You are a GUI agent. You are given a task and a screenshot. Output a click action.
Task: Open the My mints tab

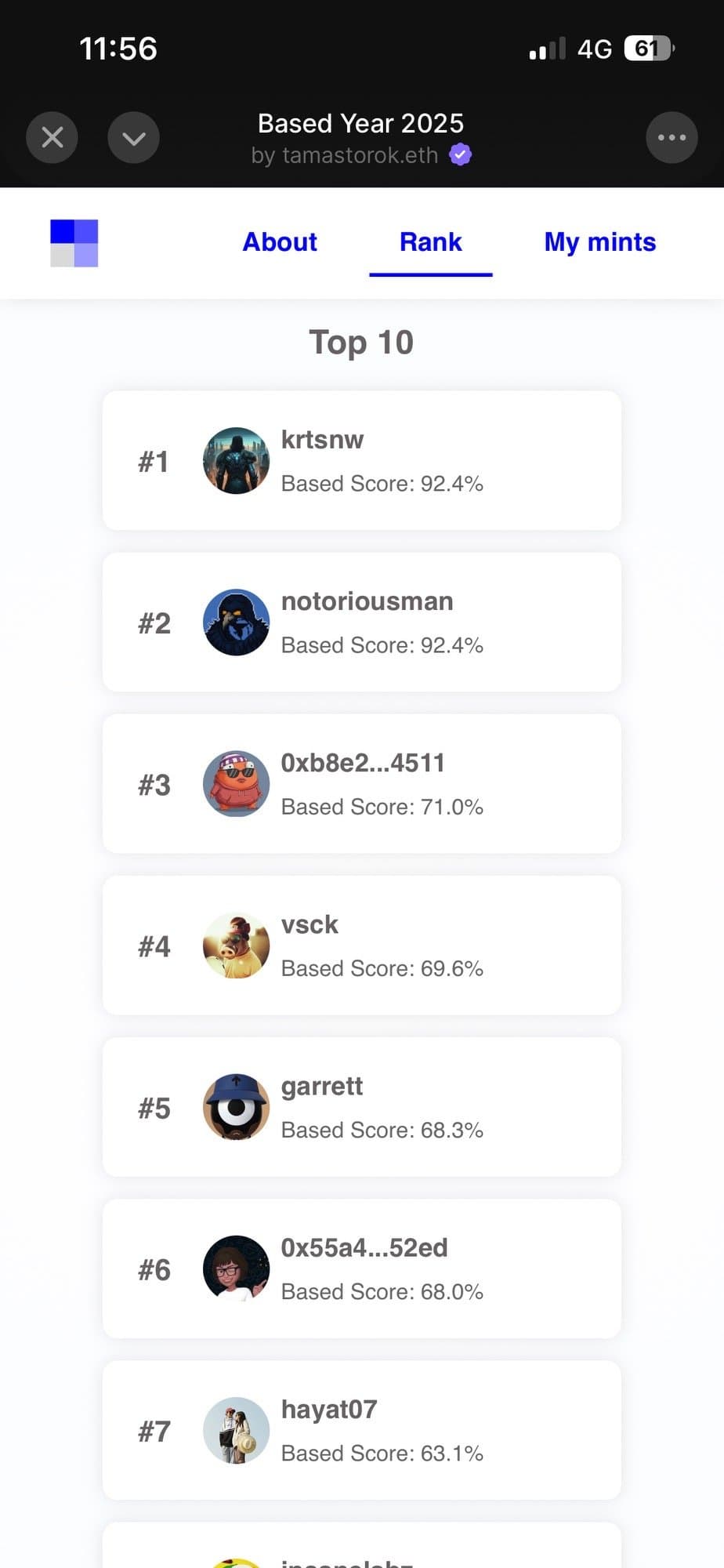[x=599, y=242]
